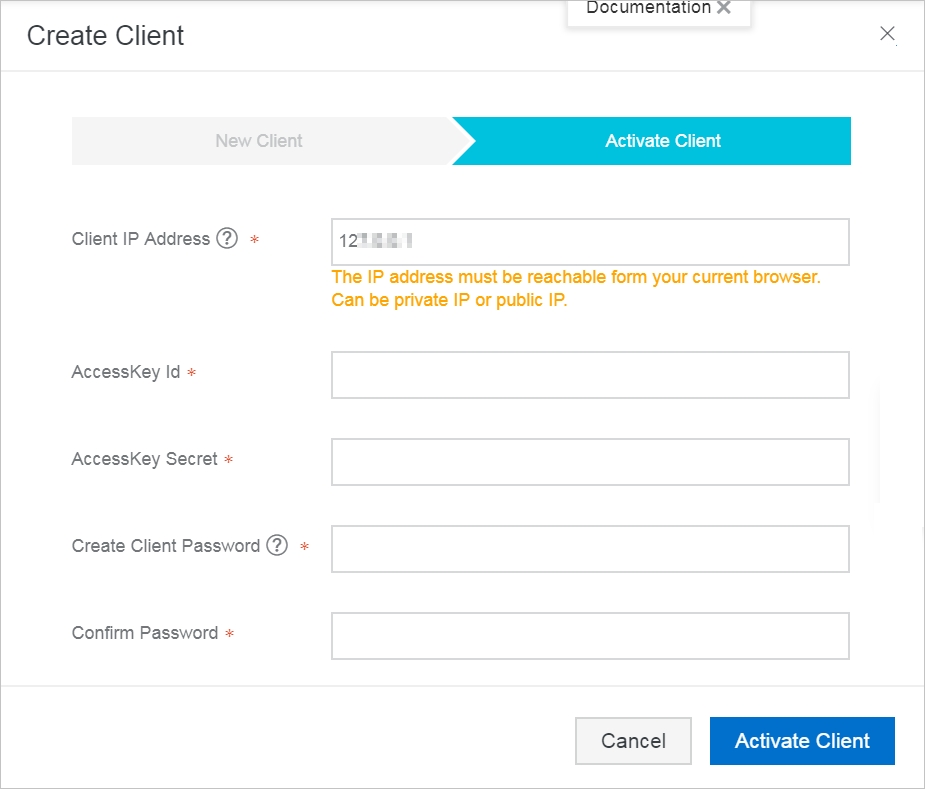925x789 pixels.
Task: Click the AccessKey Secret label
Action: tap(145, 459)
